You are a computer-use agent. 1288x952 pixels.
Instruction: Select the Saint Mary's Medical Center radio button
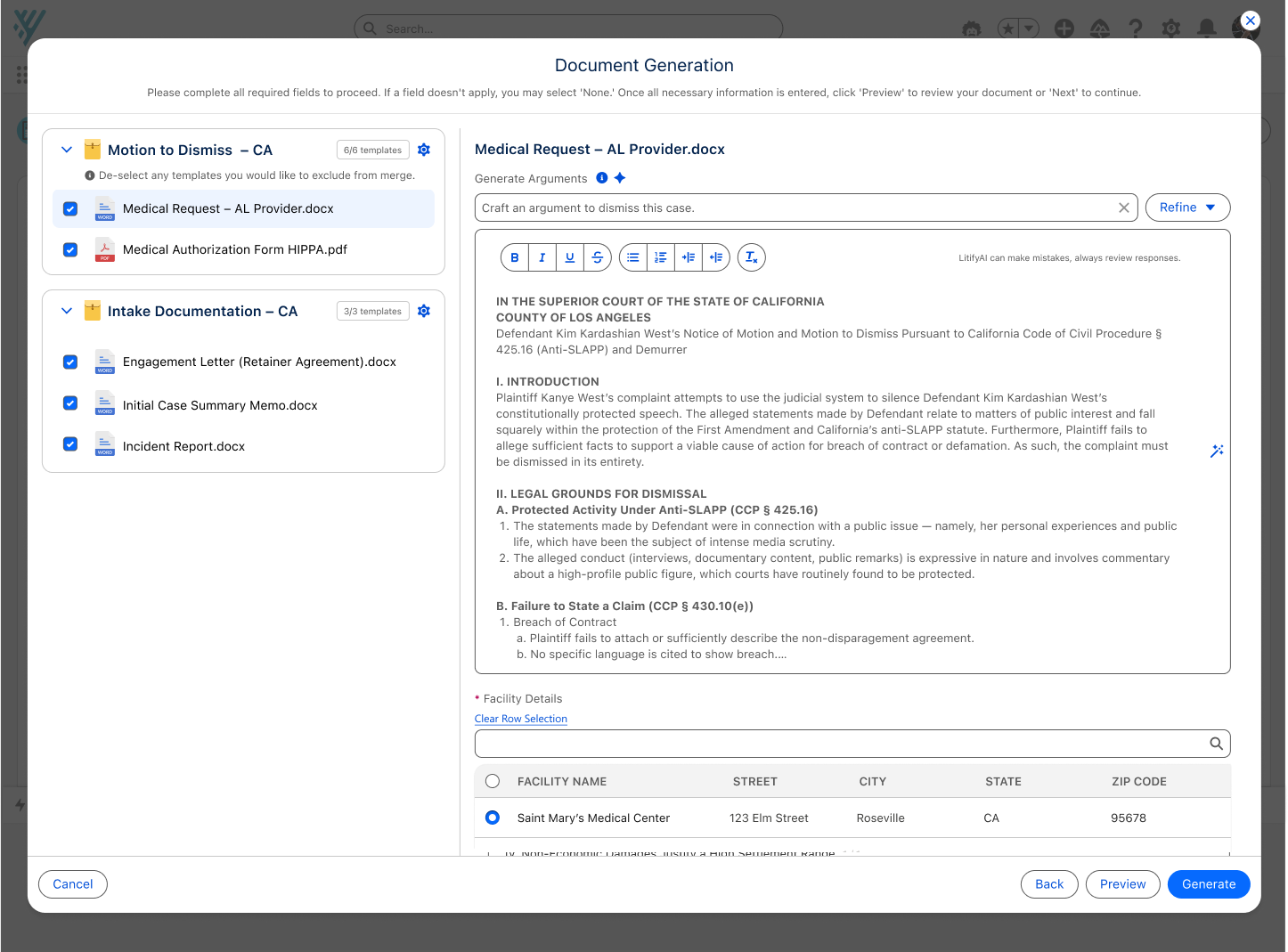[x=493, y=818]
